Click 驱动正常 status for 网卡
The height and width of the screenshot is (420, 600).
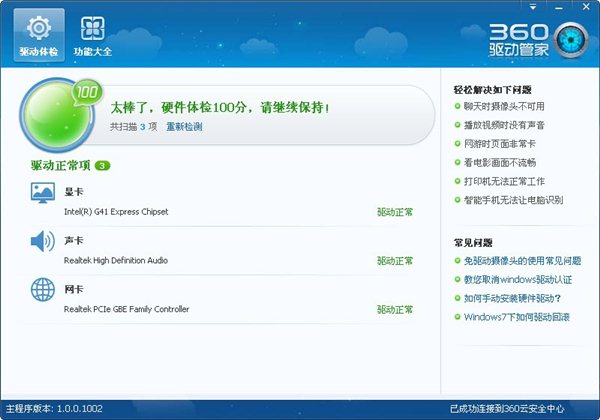click(x=395, y=309)
